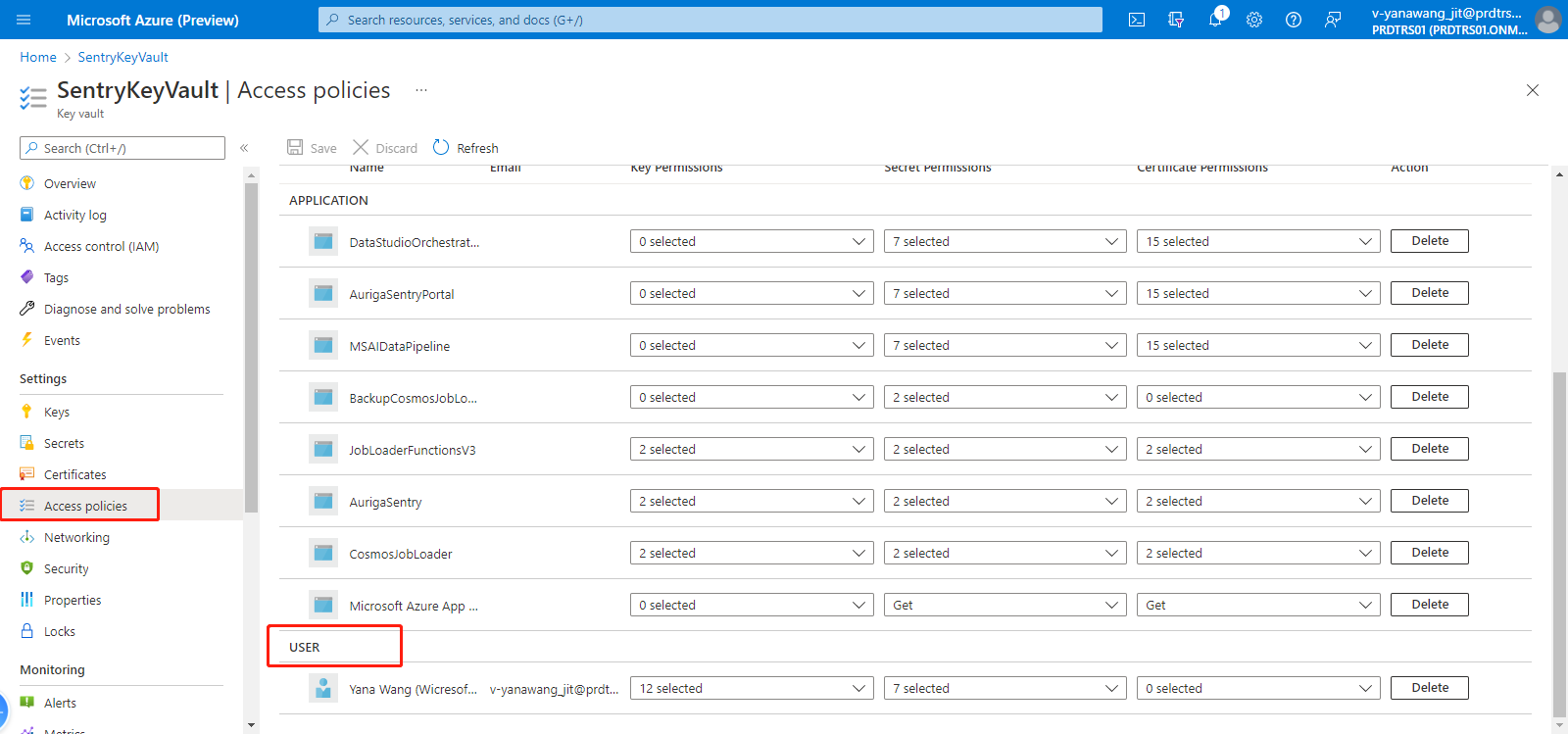Click the Locks padlock icon

[x=26, y=631]
